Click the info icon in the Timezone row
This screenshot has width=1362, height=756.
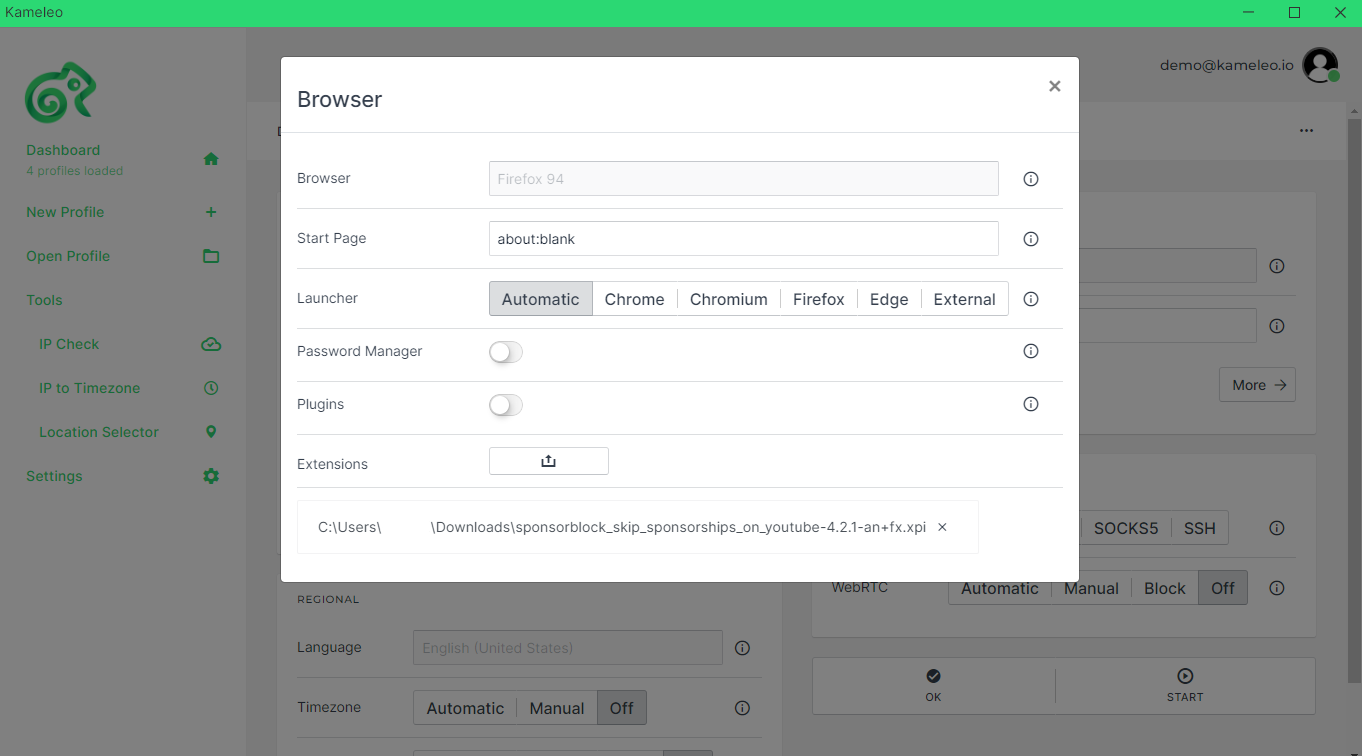pos(742,708)
